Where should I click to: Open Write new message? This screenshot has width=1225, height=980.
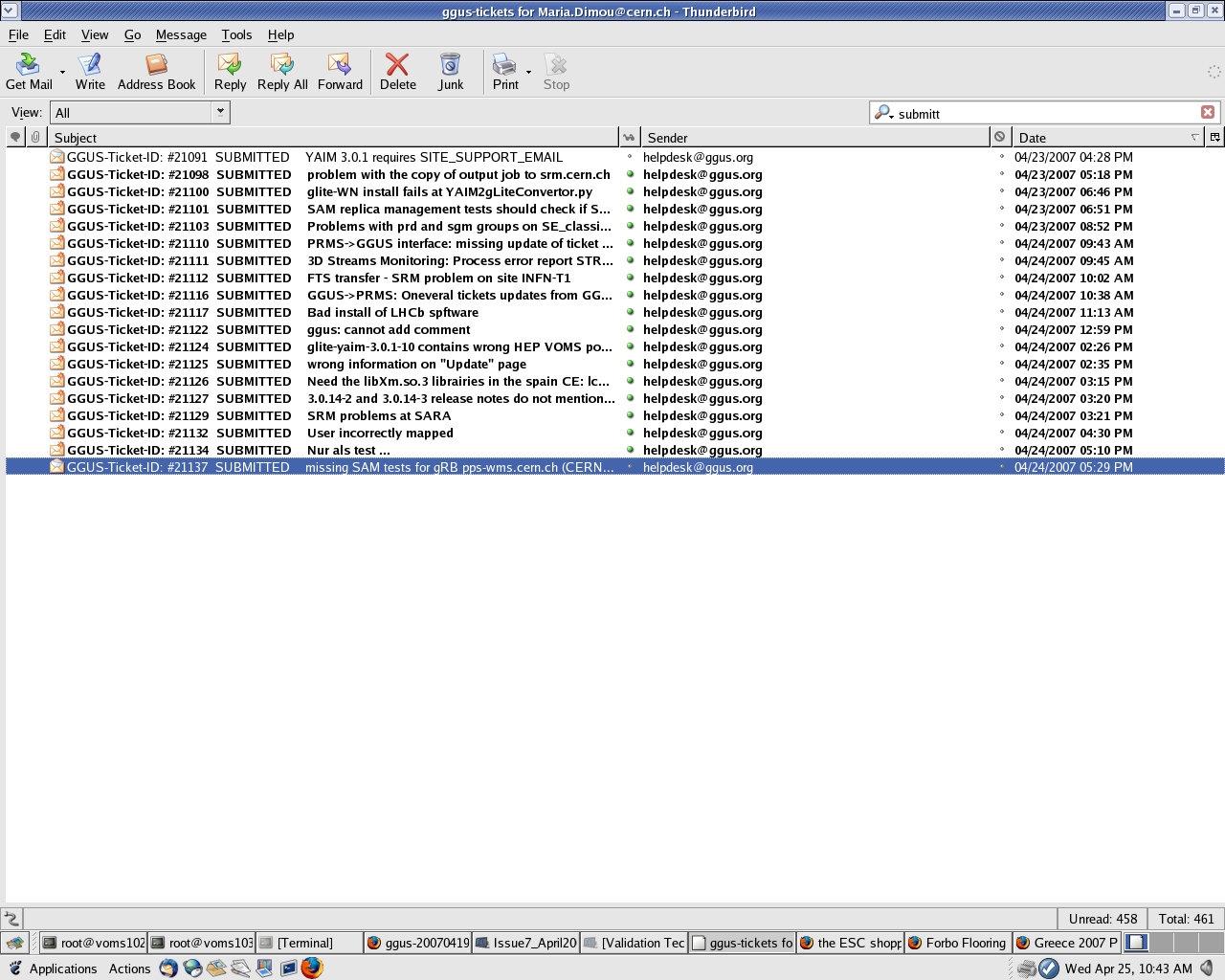[90, 72]
